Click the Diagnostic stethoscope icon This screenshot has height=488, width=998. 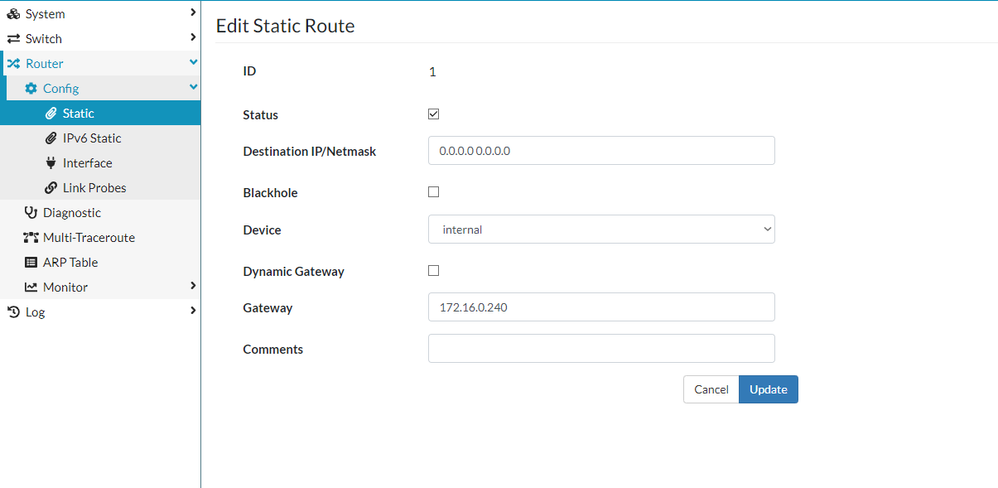31,213
